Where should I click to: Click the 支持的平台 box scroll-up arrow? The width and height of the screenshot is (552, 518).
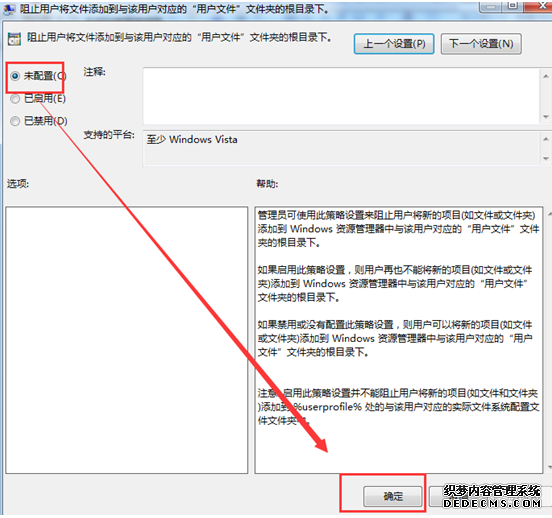coord(546,139)
